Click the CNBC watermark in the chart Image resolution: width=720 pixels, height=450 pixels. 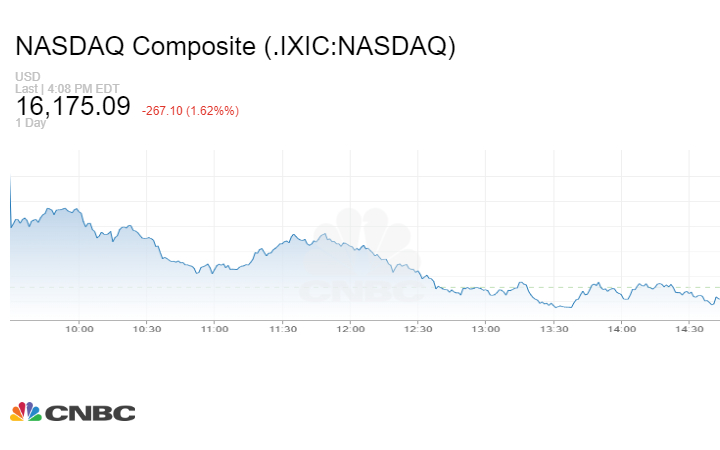(363, 255)
